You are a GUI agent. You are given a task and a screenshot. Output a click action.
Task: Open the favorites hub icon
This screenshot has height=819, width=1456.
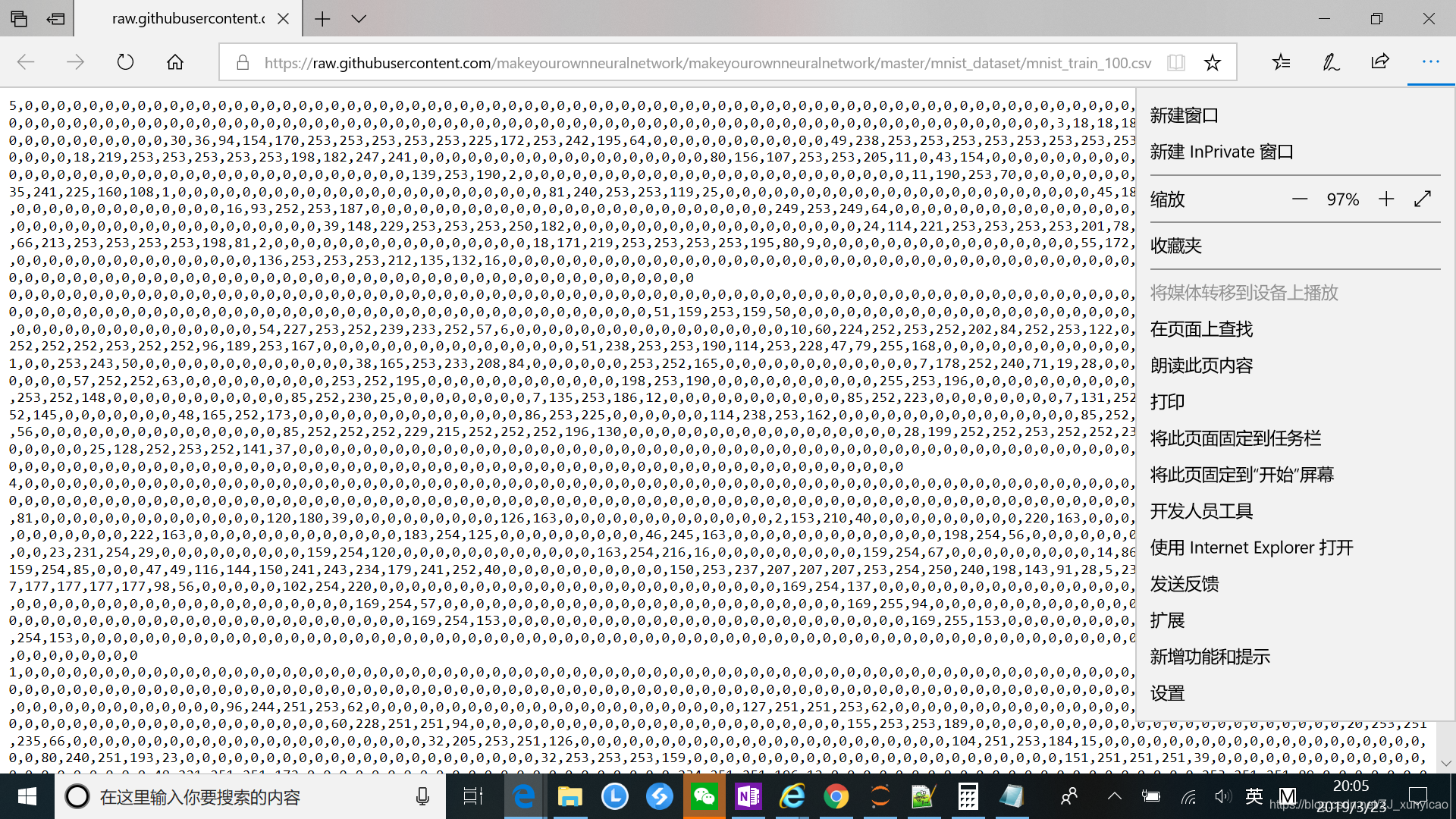[1281, 62]
